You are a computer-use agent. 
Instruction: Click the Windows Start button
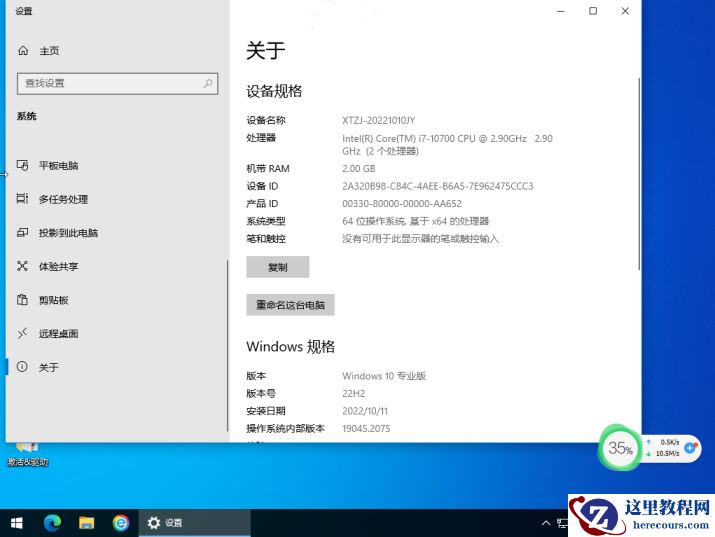pos(16,523)
